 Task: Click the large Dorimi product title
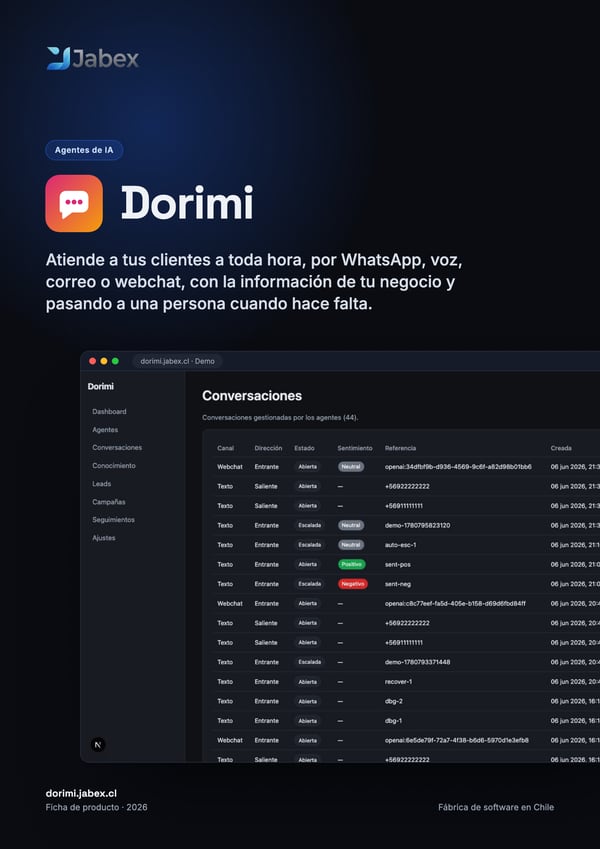[187, 203]
